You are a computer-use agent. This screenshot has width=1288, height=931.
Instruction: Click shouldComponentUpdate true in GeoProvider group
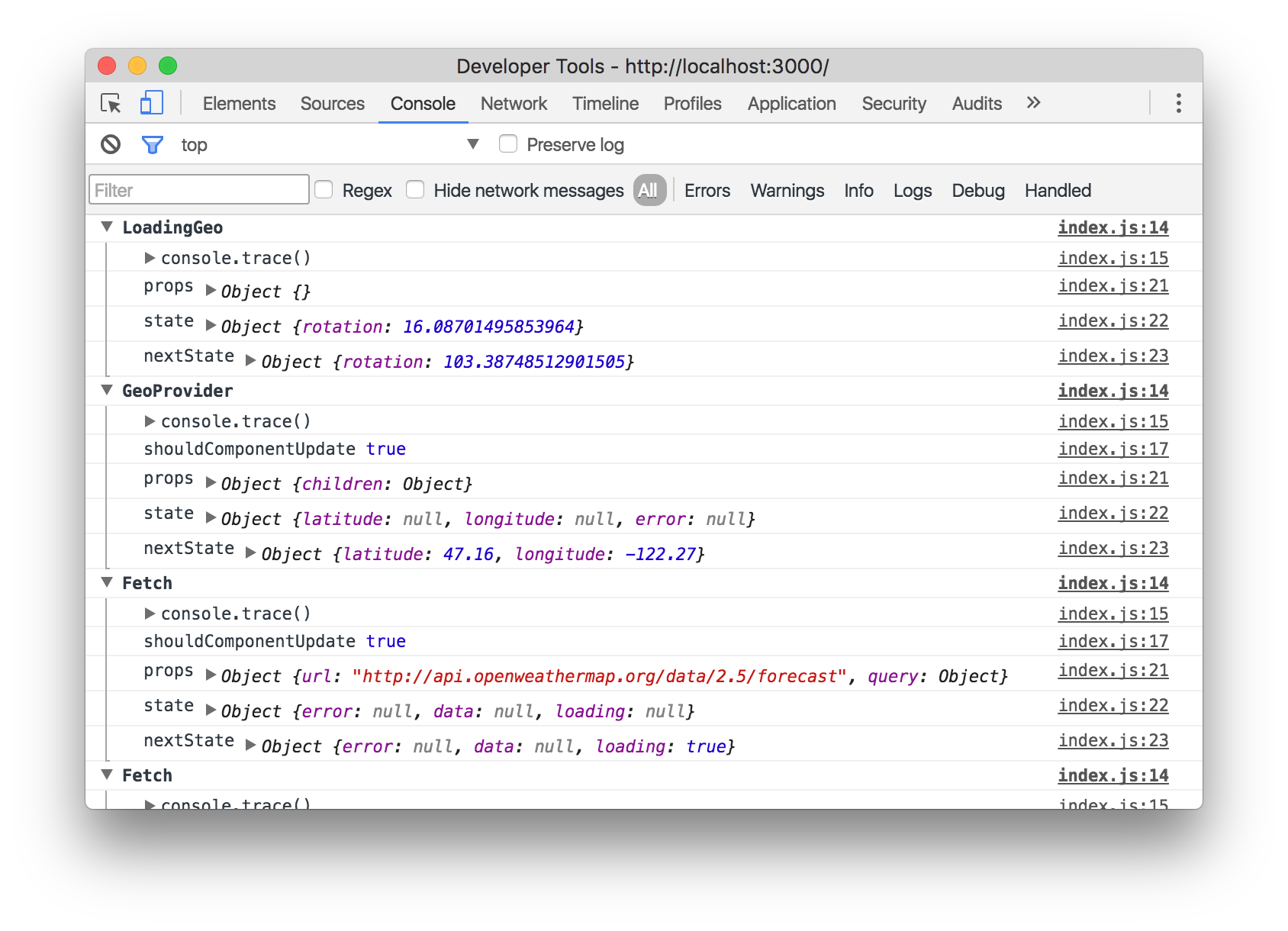[x=275, y=449]
